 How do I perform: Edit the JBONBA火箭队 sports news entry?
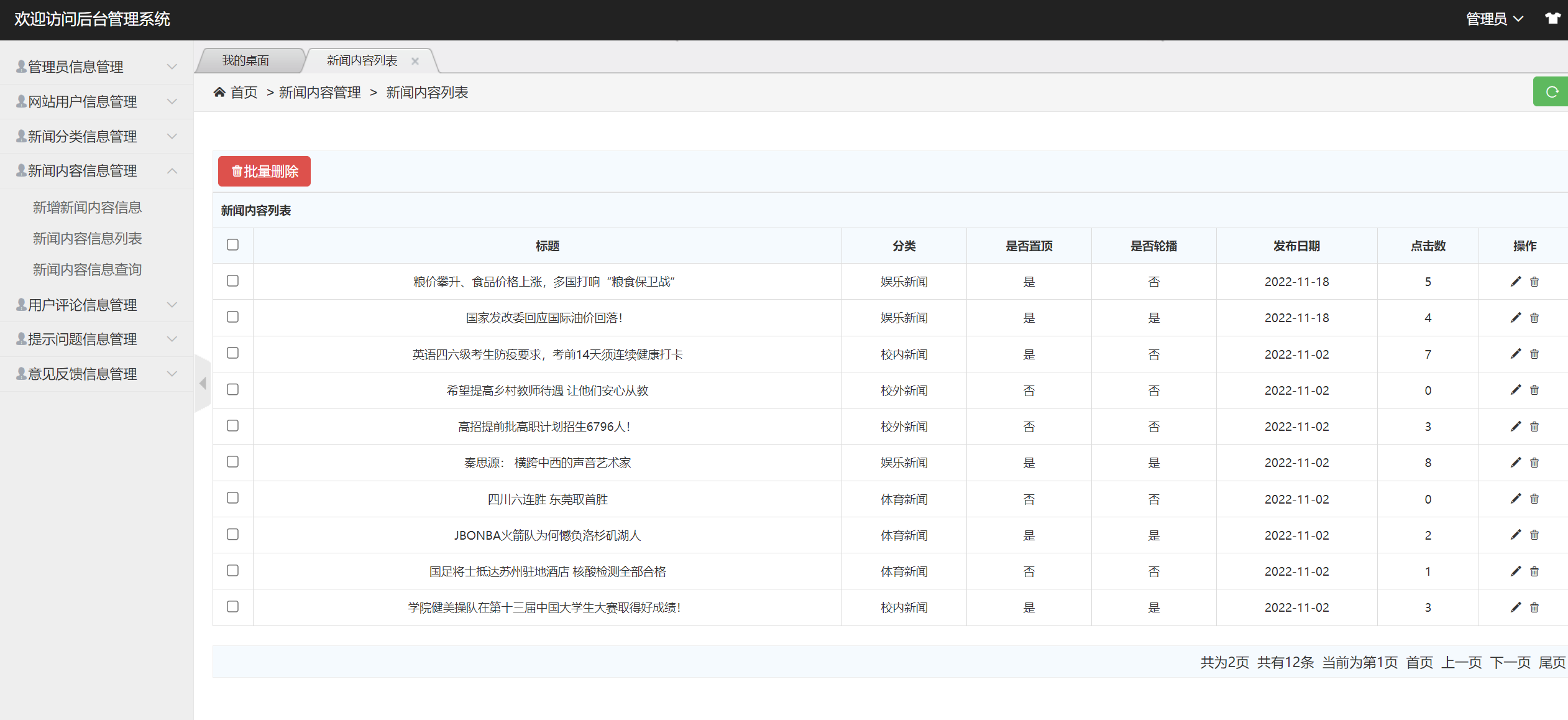tap(1515, 535)
